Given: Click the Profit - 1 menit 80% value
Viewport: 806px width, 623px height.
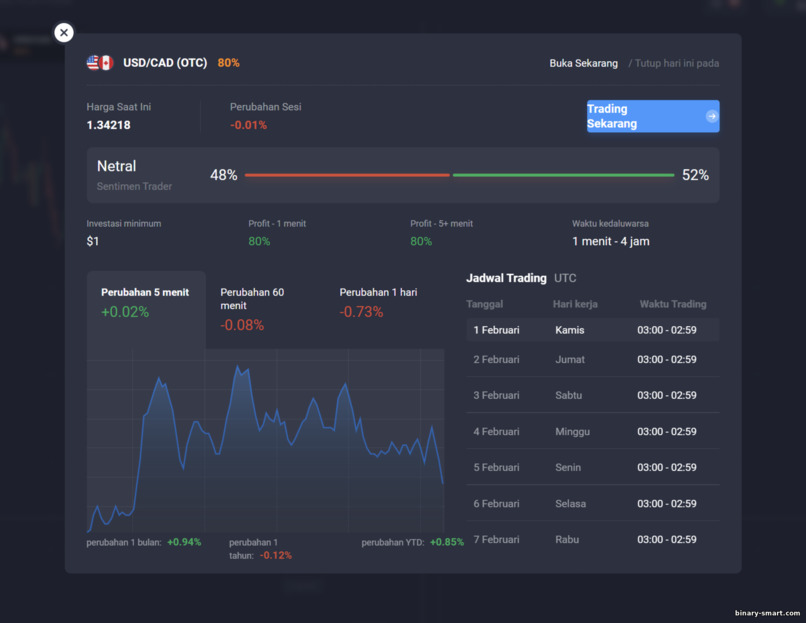Looking at the screenshot, I should 259,241.
